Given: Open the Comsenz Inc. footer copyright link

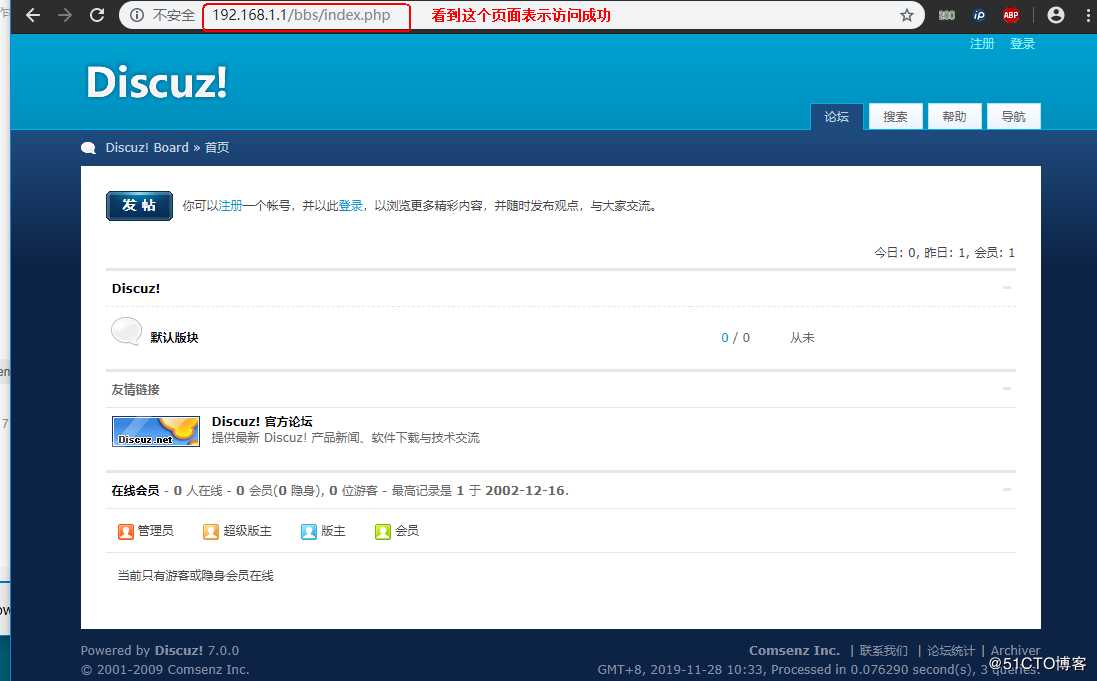Looking at the screenshot, I should pos(208,670).
